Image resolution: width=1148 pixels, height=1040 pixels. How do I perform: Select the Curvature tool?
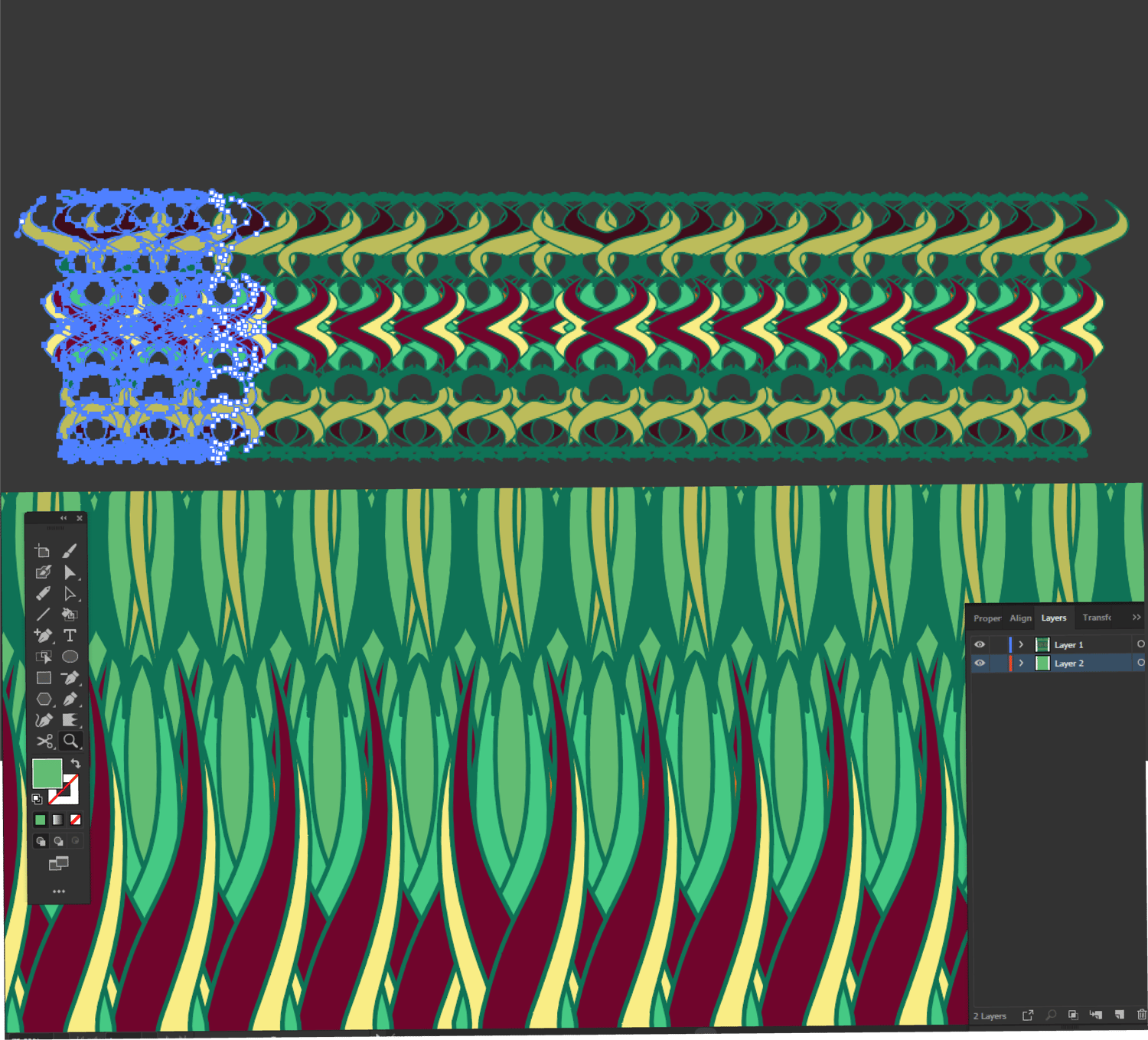[x=43, y=720]
